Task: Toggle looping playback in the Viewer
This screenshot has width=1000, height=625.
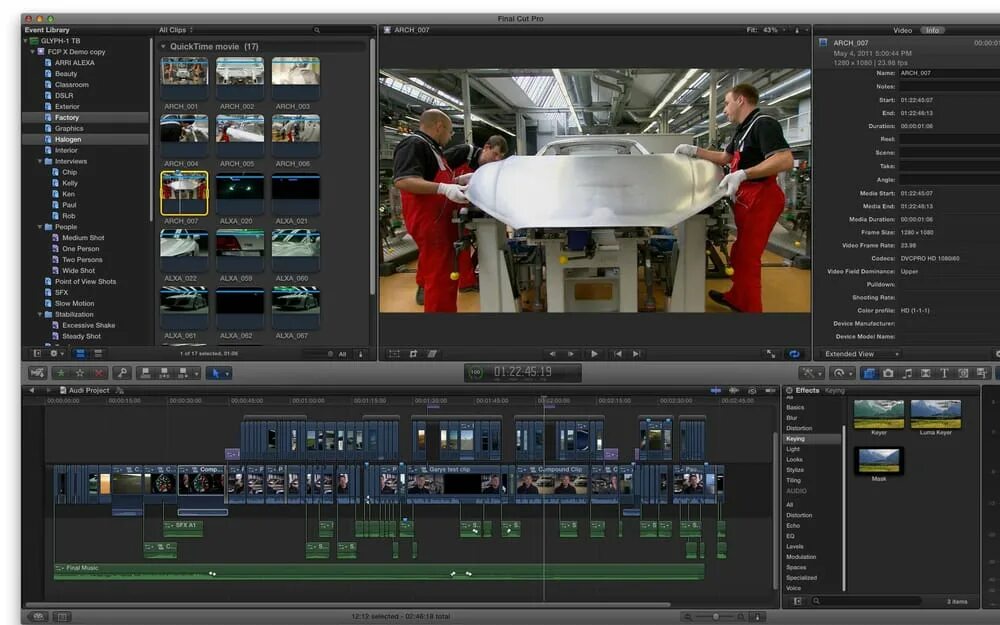Action: [795, 354]
